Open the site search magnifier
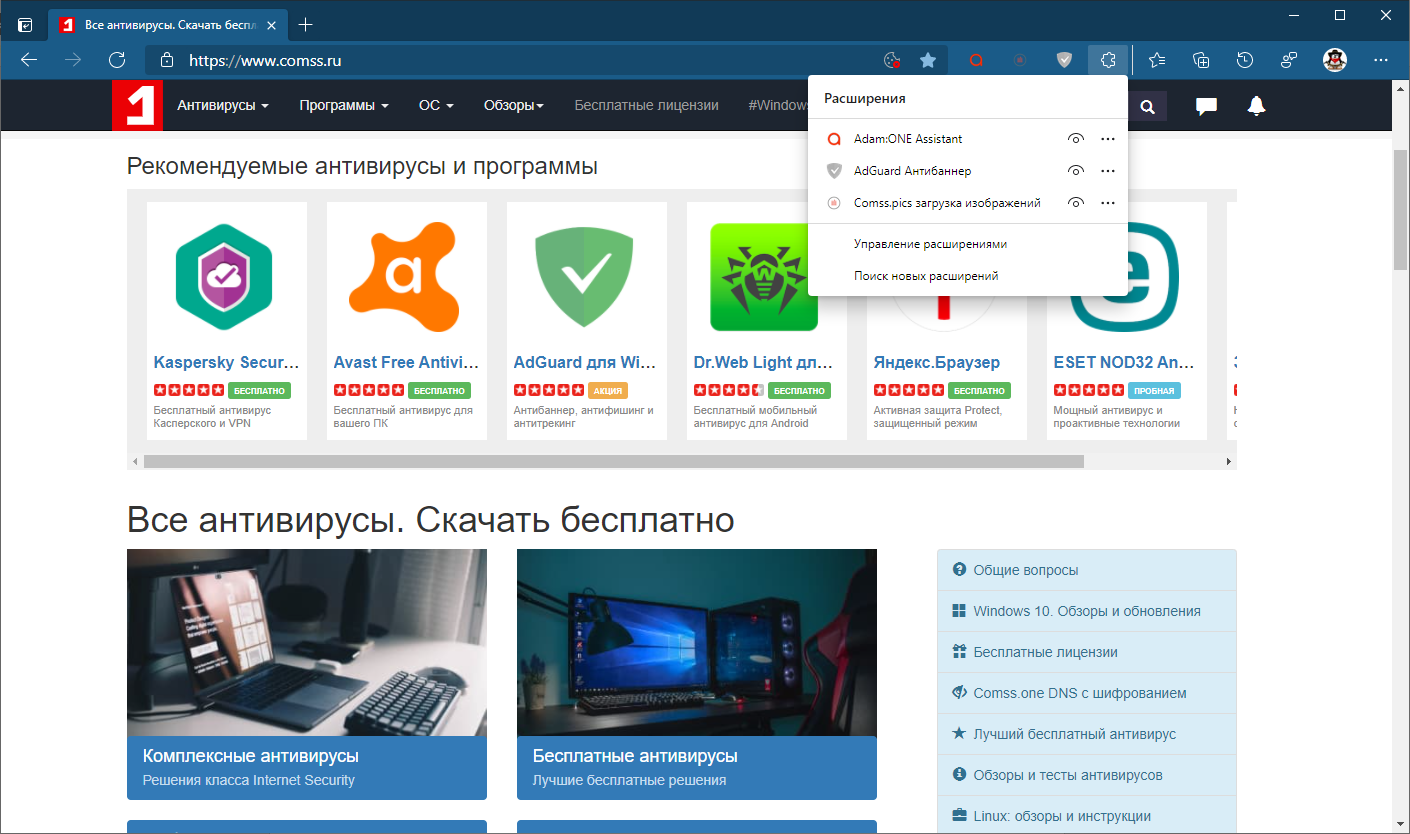Screen dimensions: 1410x834 pos(1148,106)
